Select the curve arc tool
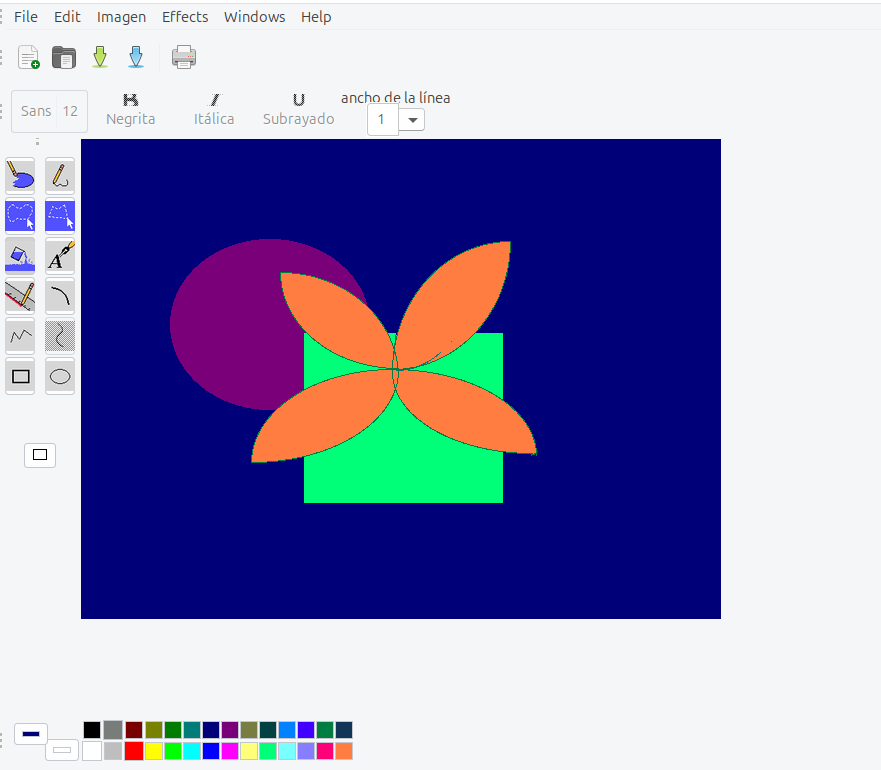This screenshot has height=770, width=881. tap(60, 296)
